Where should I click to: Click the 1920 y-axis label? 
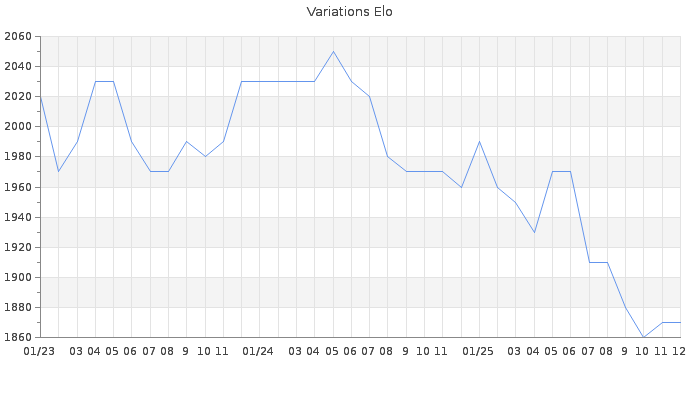(x=18, y=247)
